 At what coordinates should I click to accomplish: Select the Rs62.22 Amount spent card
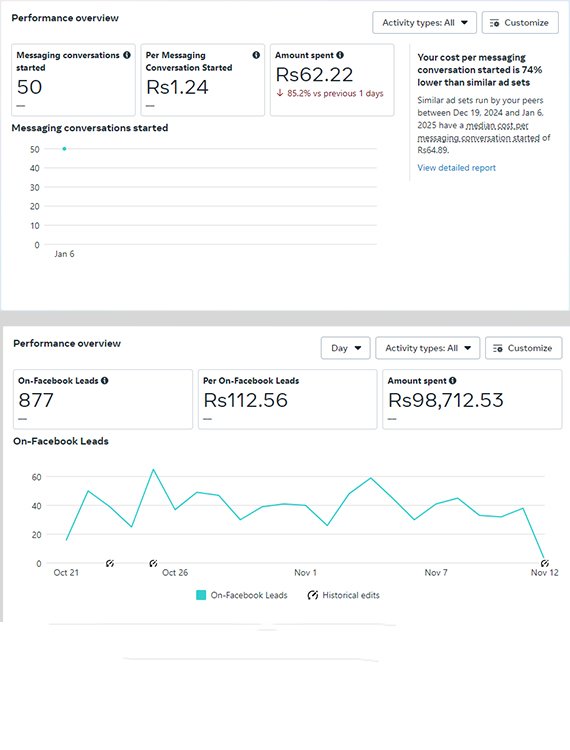[332, 80]
